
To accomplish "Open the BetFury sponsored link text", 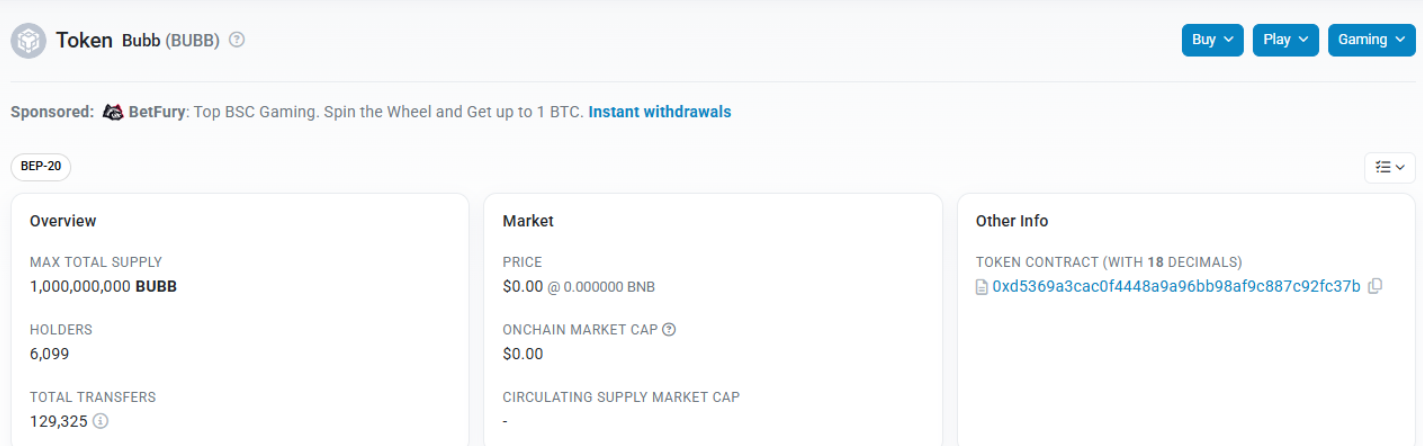I will click(157, 112).
